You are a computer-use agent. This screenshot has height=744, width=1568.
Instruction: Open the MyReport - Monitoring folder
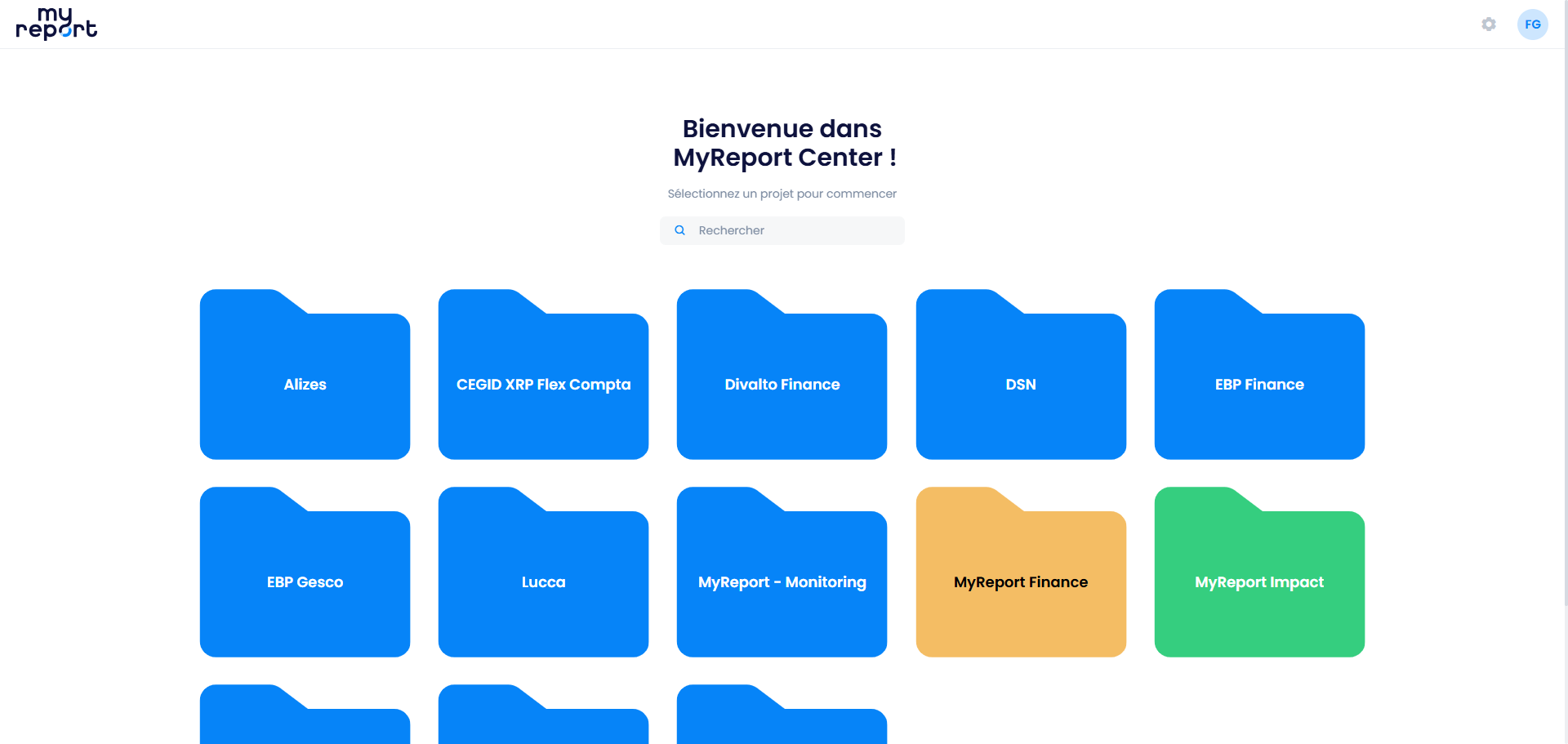pos(782,572)
